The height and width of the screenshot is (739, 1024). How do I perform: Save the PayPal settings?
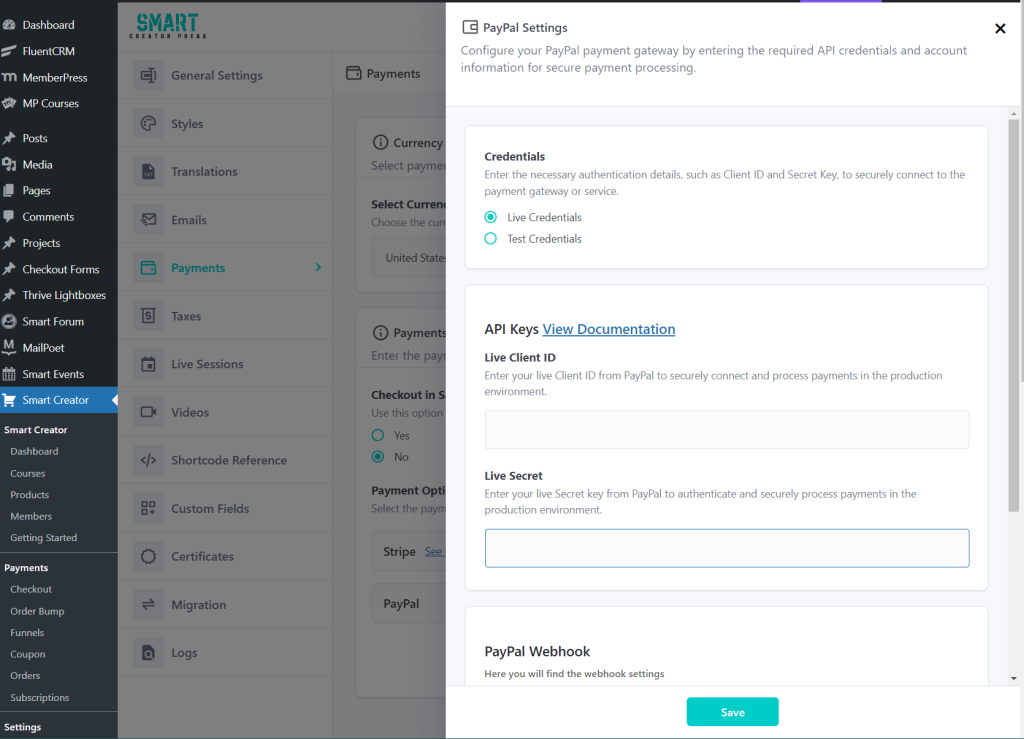click(732, 712)
